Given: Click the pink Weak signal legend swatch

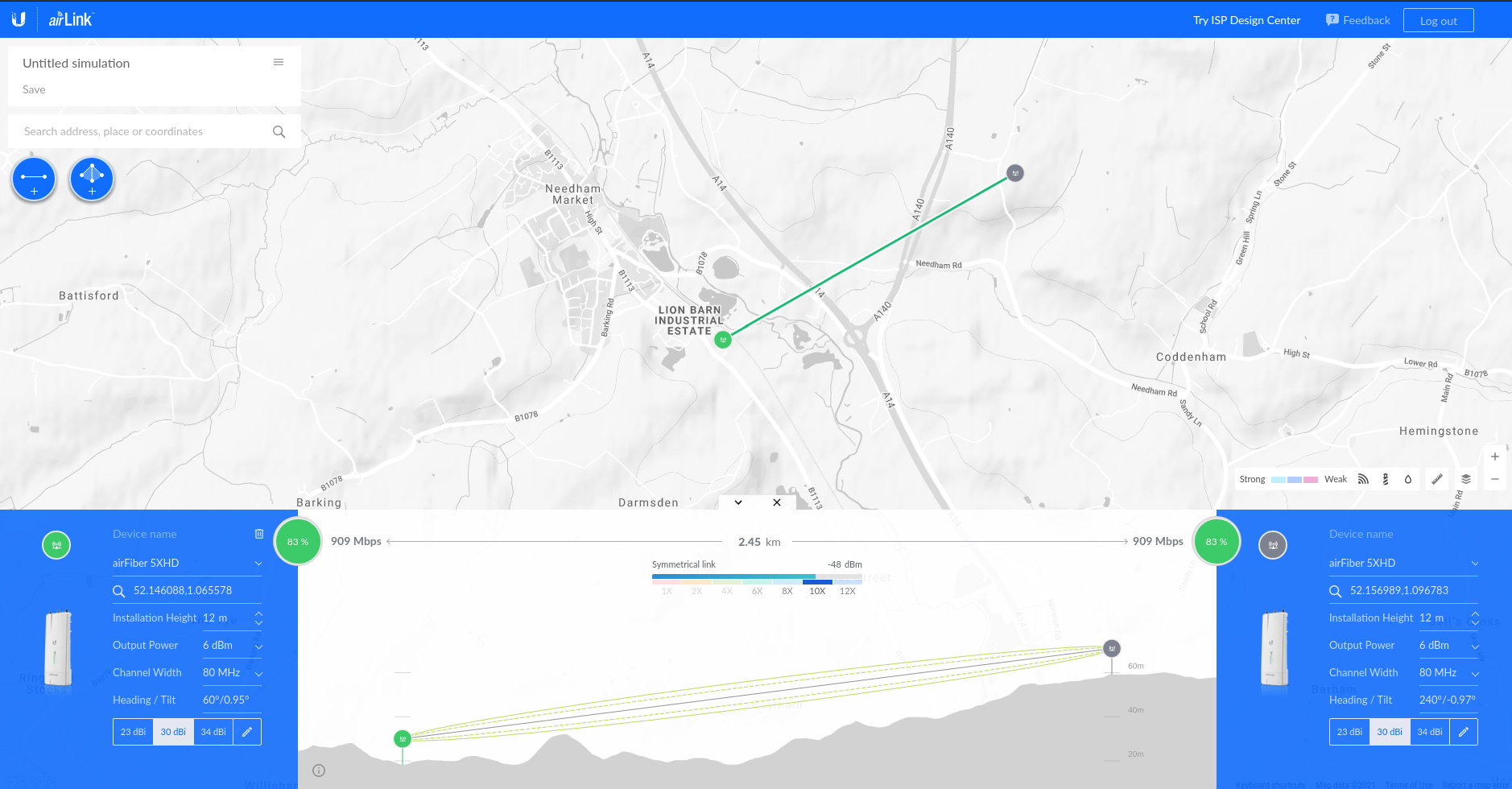Looking at the screenshot, I should [1311, 479].
